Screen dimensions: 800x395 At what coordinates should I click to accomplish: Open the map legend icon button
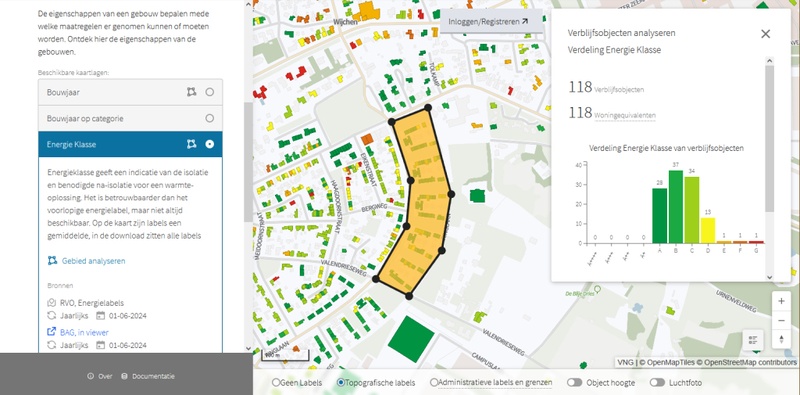click(753, 339)
